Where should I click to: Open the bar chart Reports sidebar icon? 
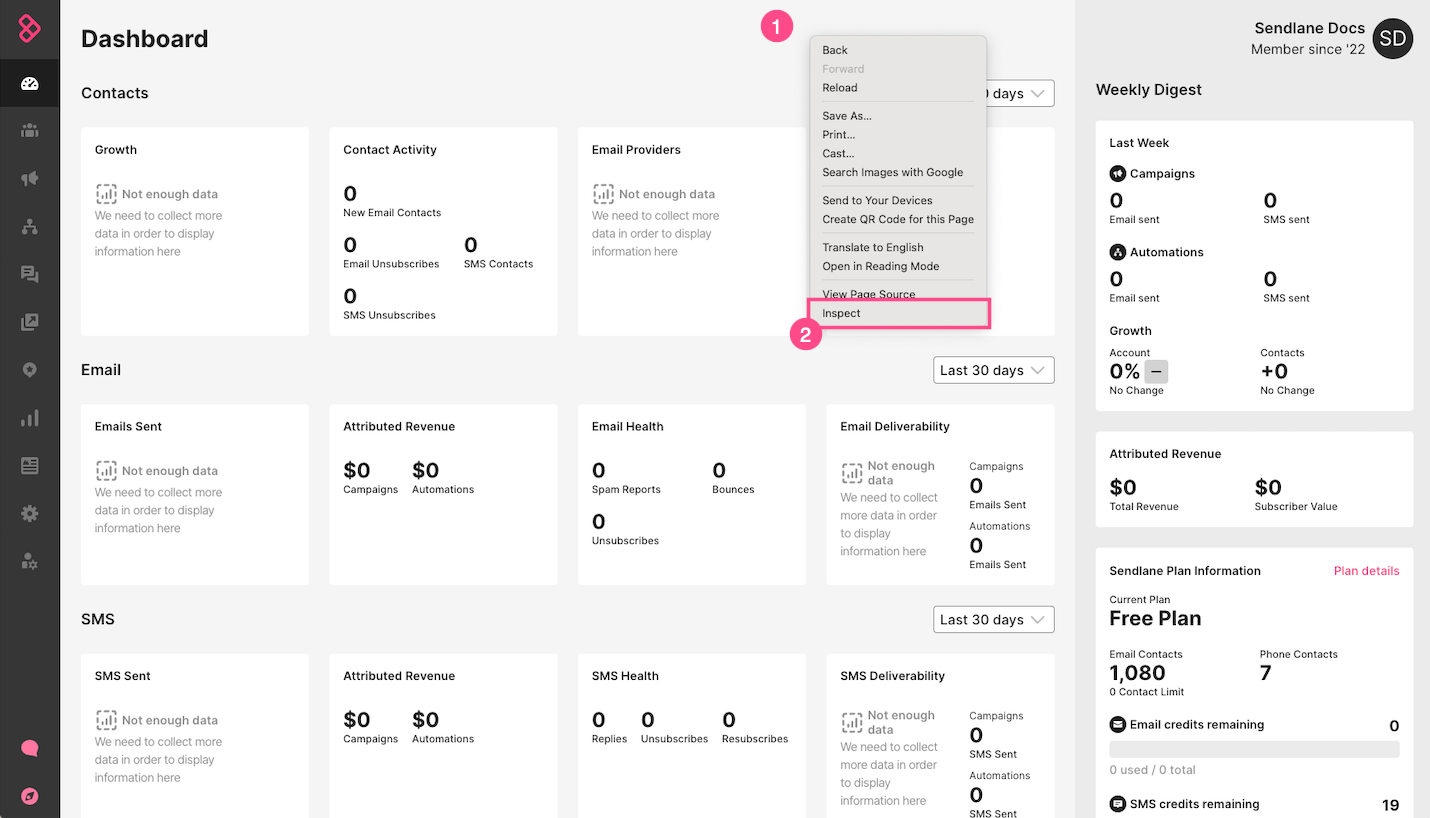coord(30,418)
